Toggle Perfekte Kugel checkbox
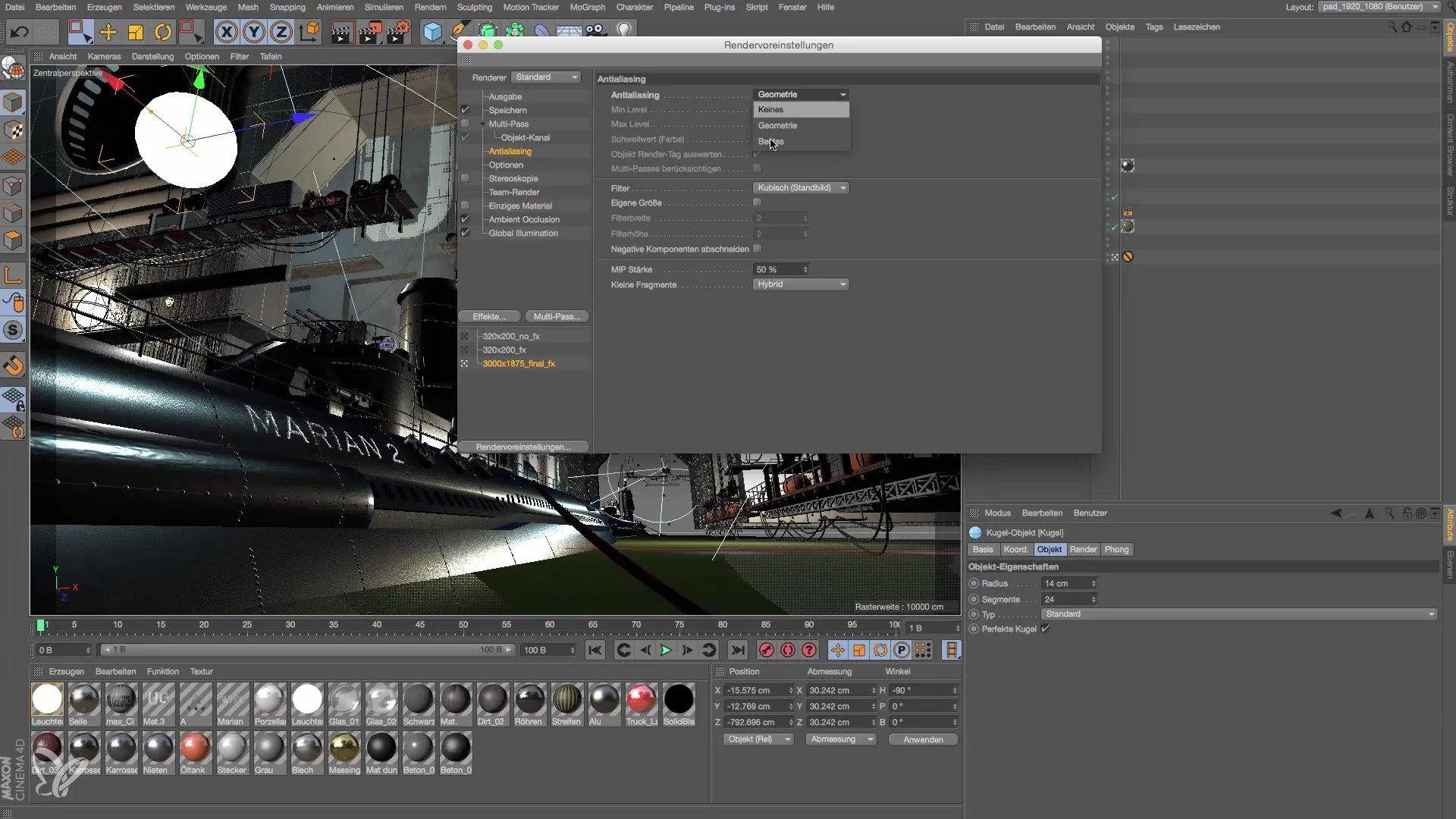The image size is (1456, 819). [1045, 629]
